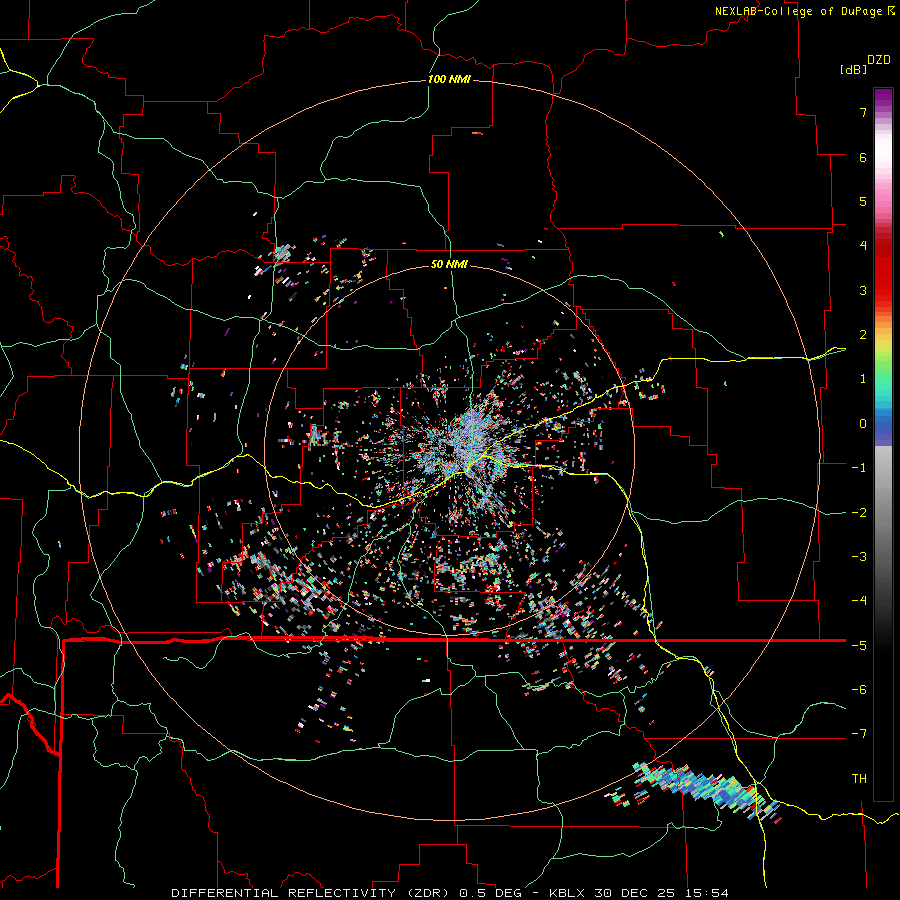Click the -1 value on the dB scale
This screenshot has height=900, width=900.
(x=859, y=468)
